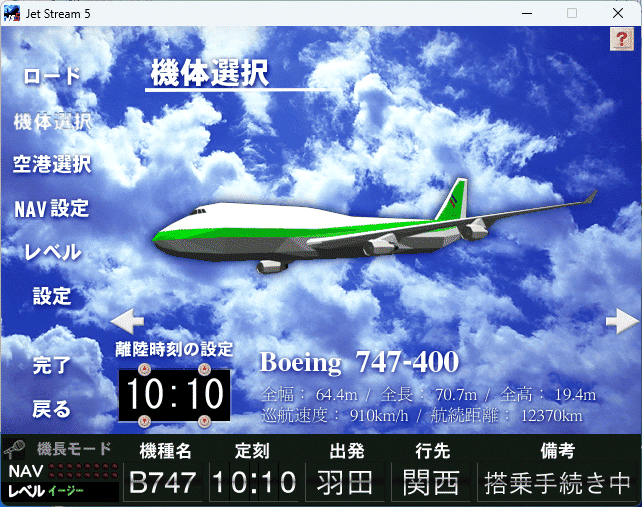Image resolution: width=642 pixels, height=507 pixels.
Task: Click 羽田 departure airport on board
Action: pos(345,482)
